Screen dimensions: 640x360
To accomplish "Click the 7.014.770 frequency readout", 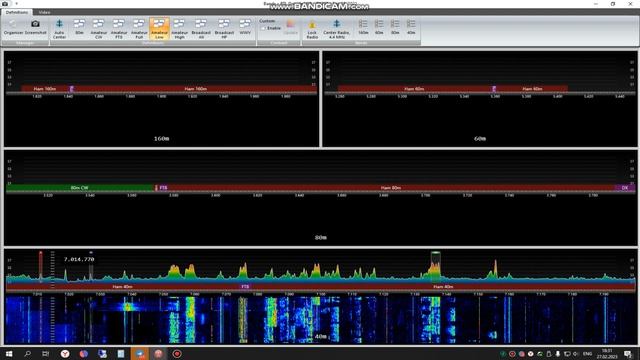I will tap(79, 259).
